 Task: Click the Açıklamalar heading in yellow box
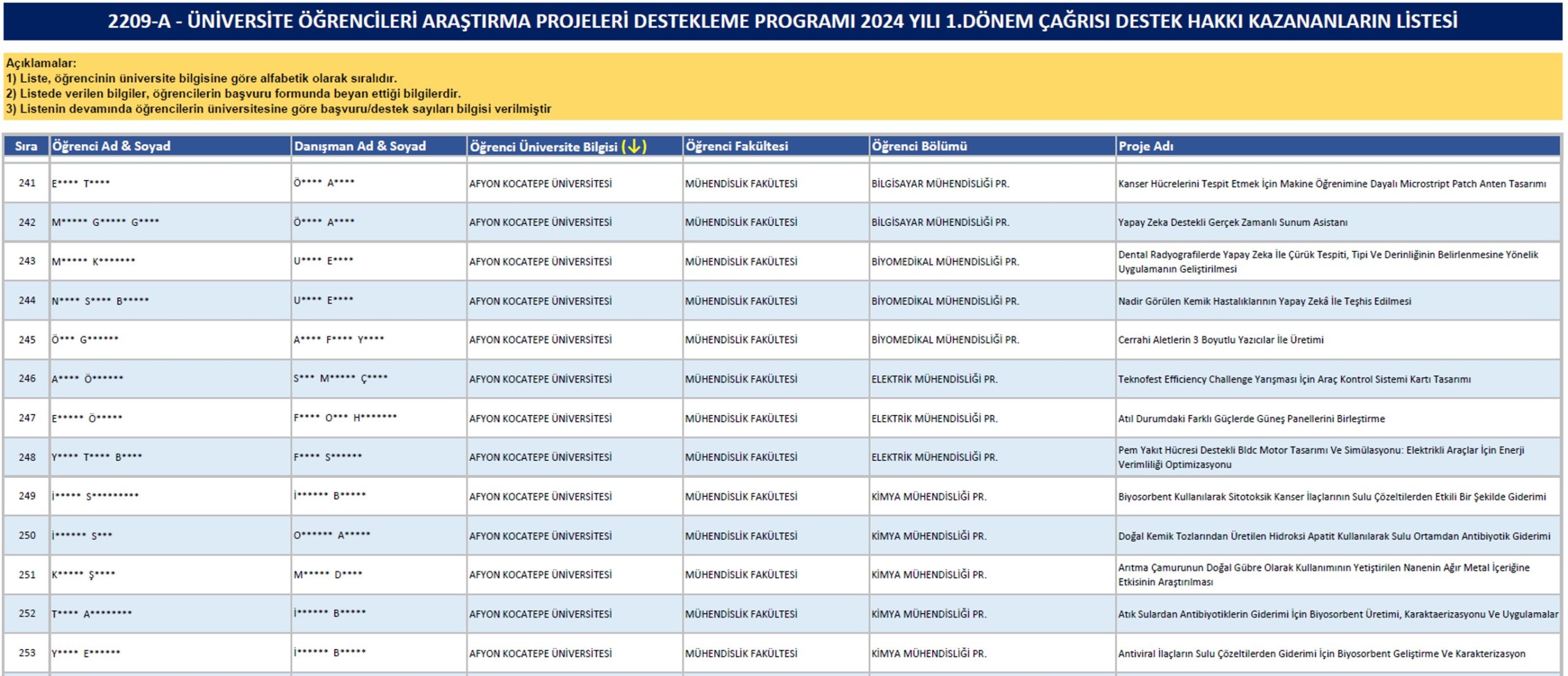coord(41,63)
